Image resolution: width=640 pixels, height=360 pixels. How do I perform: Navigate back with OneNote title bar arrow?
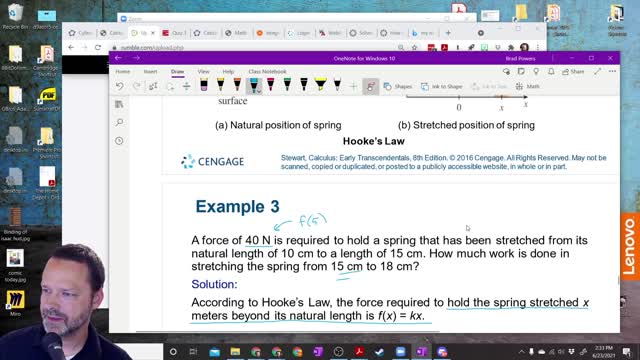(118, 58)
